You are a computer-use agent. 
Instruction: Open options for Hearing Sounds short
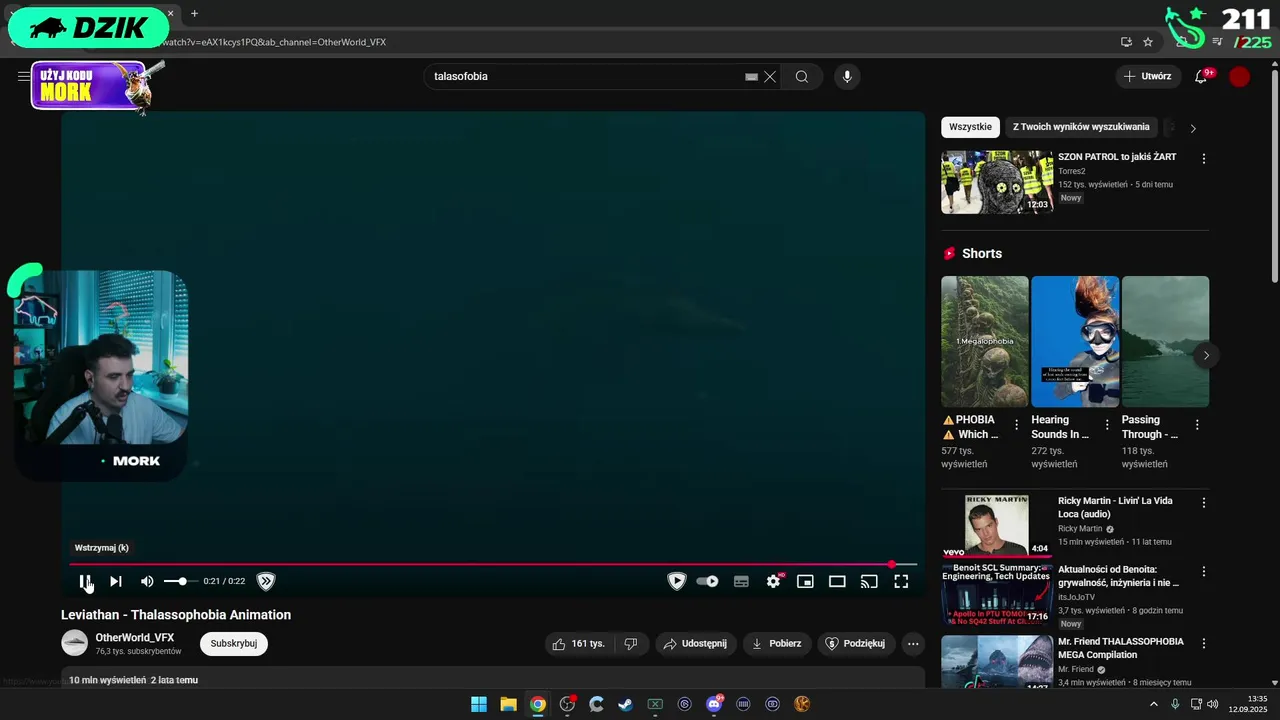click(x=1107, y=425)
